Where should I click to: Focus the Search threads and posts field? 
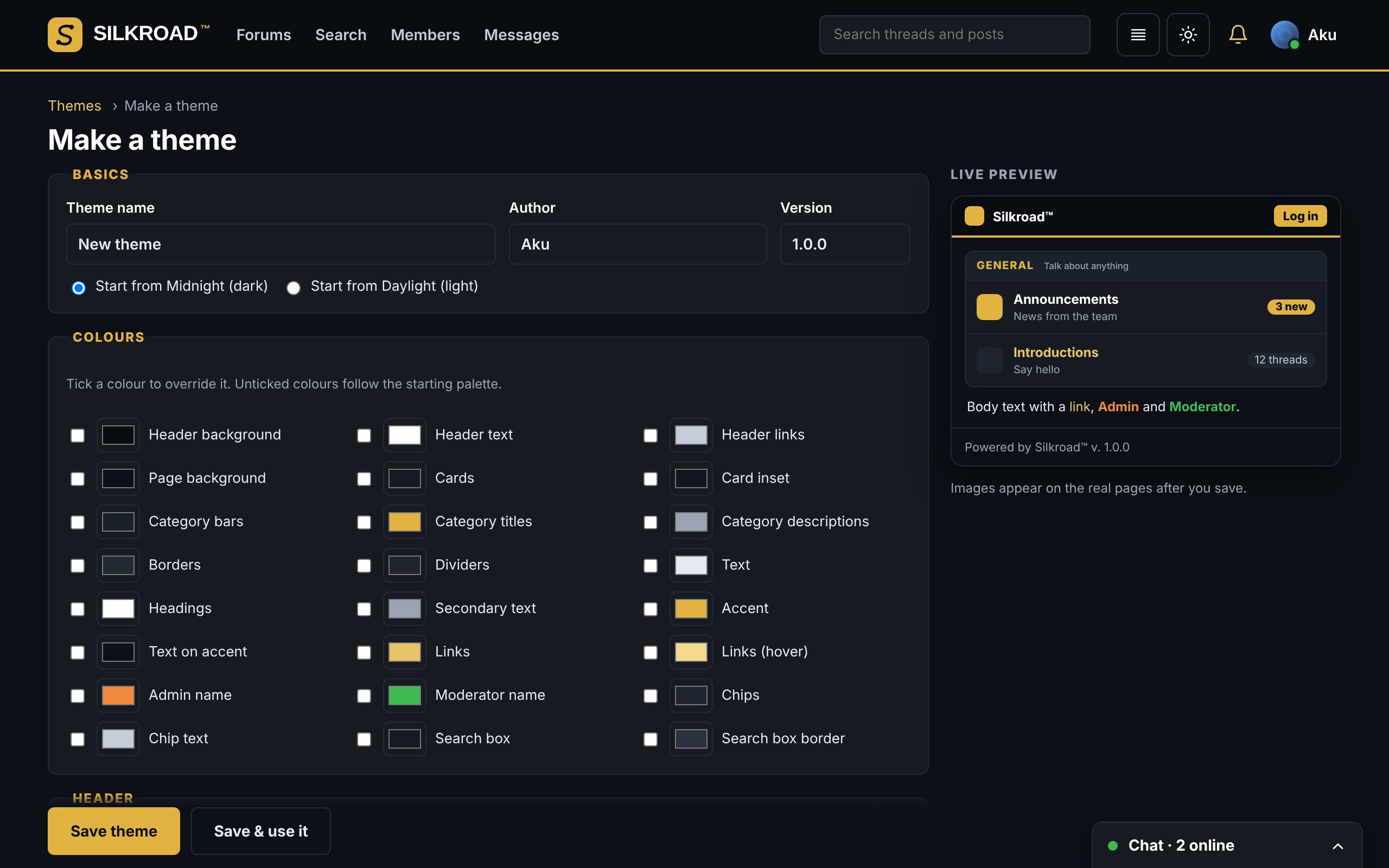click(x=954, y=34)
